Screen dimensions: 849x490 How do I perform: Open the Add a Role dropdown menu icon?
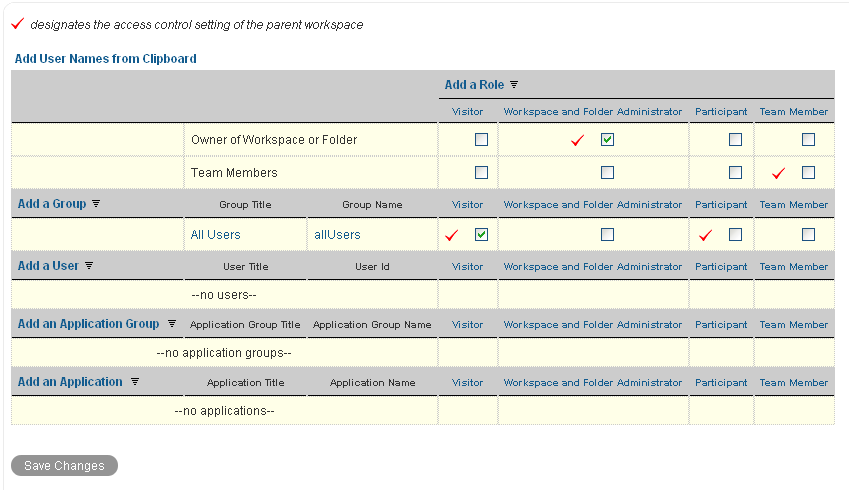tap(514, 85)
